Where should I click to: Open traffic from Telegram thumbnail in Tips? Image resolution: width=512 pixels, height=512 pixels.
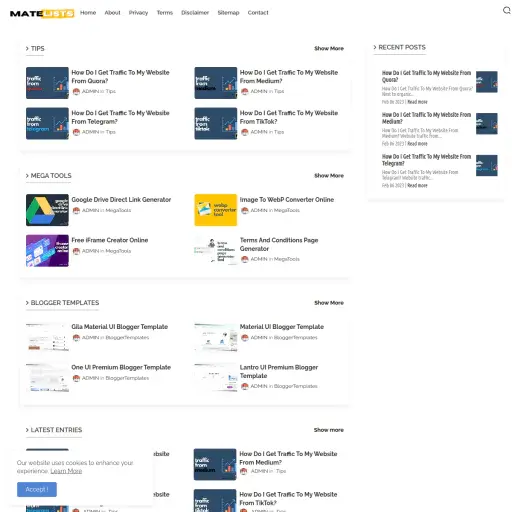click(x=47, y=123)
